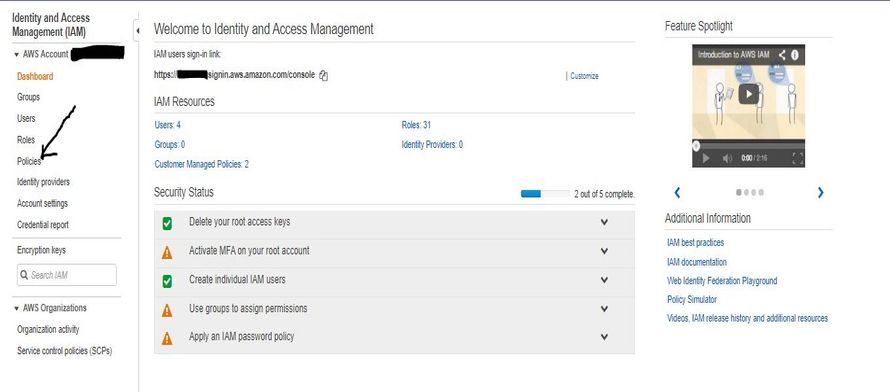Open Credential report in the sidebar
This screenshot has height=392, width=890.
tap(43, 225)
